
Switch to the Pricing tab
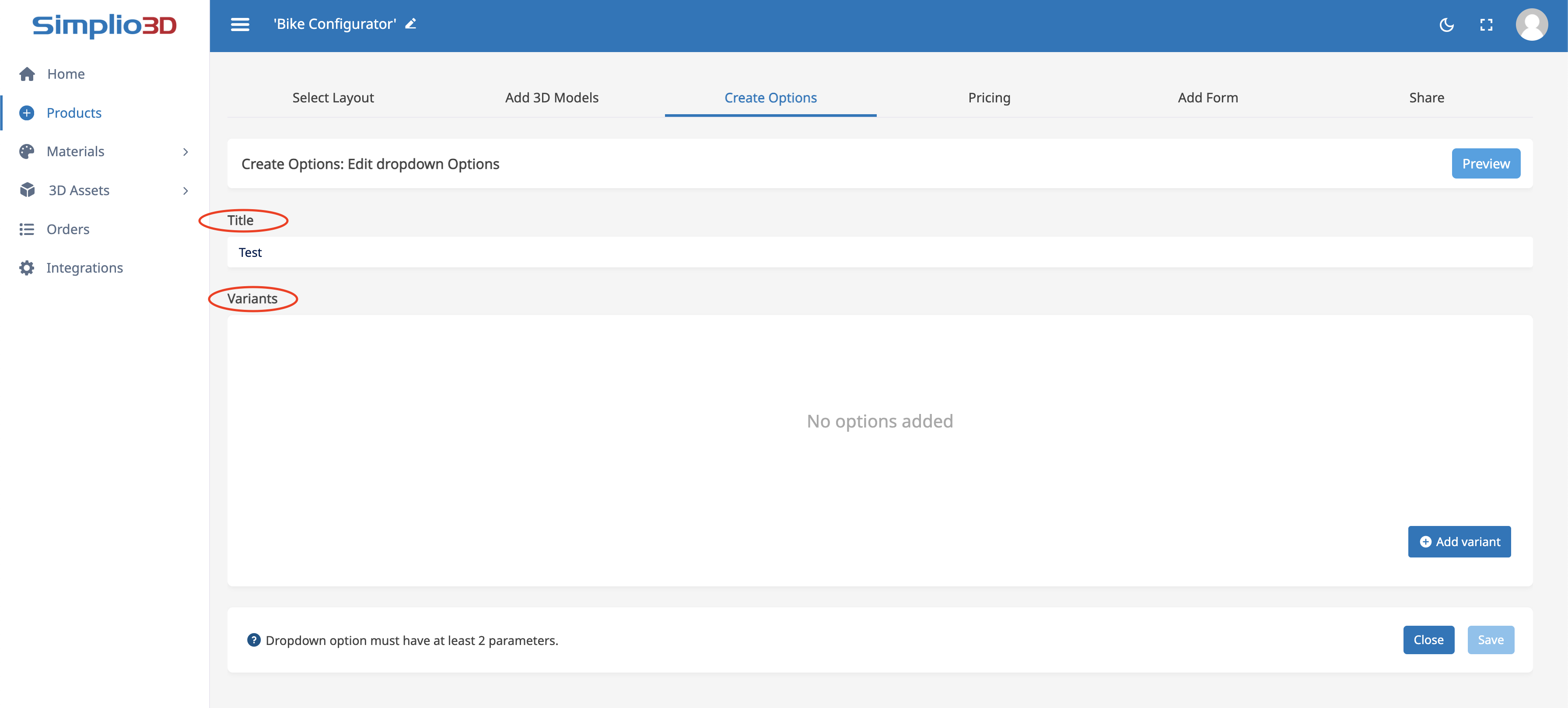coord(988,98)
